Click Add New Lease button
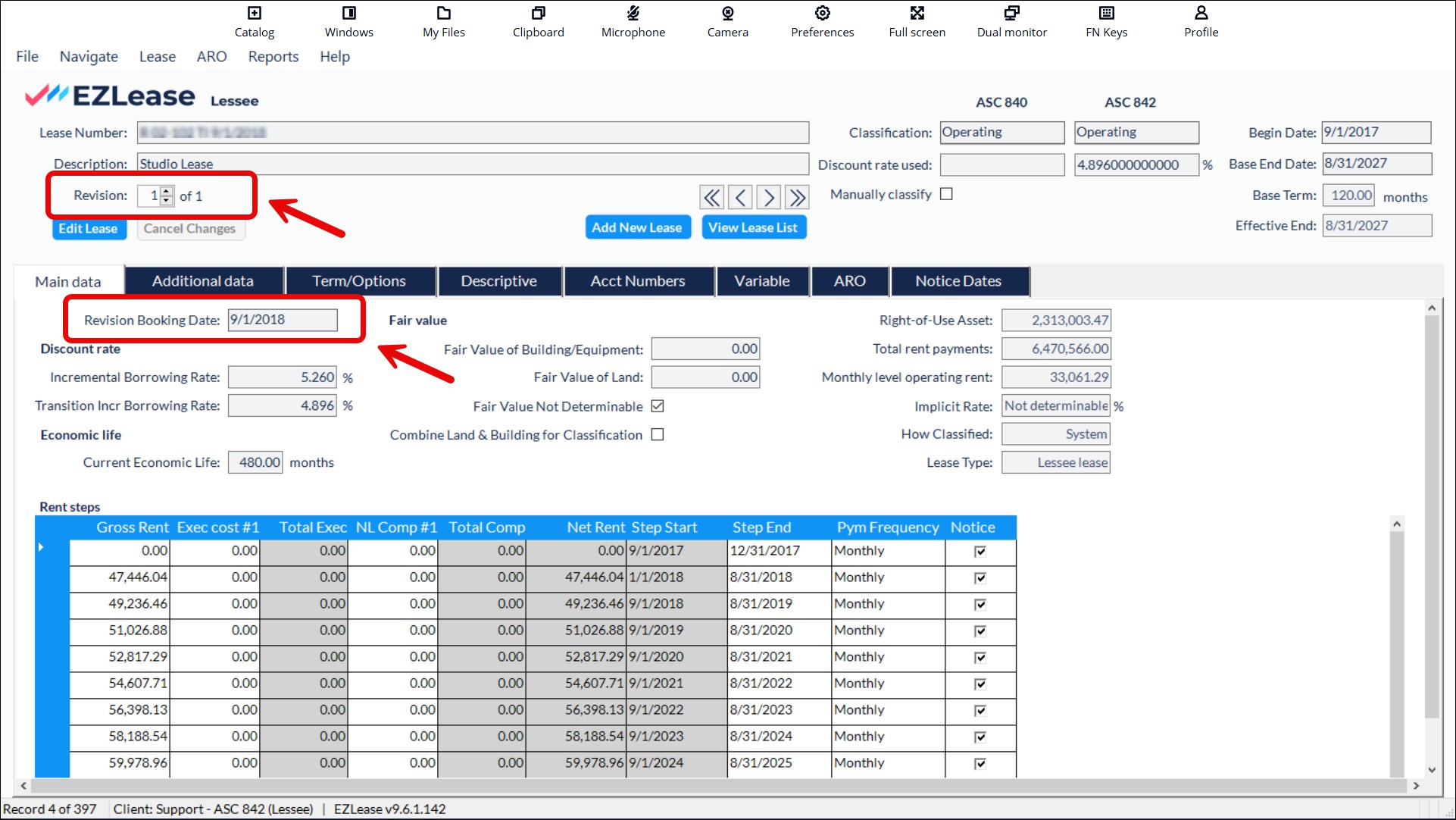 click(637, 227)
